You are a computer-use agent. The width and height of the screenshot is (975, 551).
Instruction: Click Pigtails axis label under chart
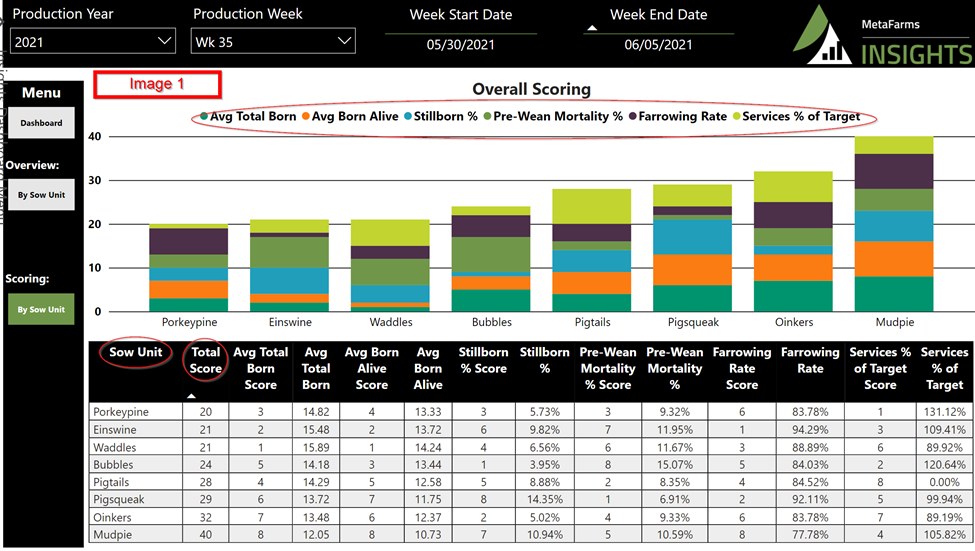tap(592, 322)
